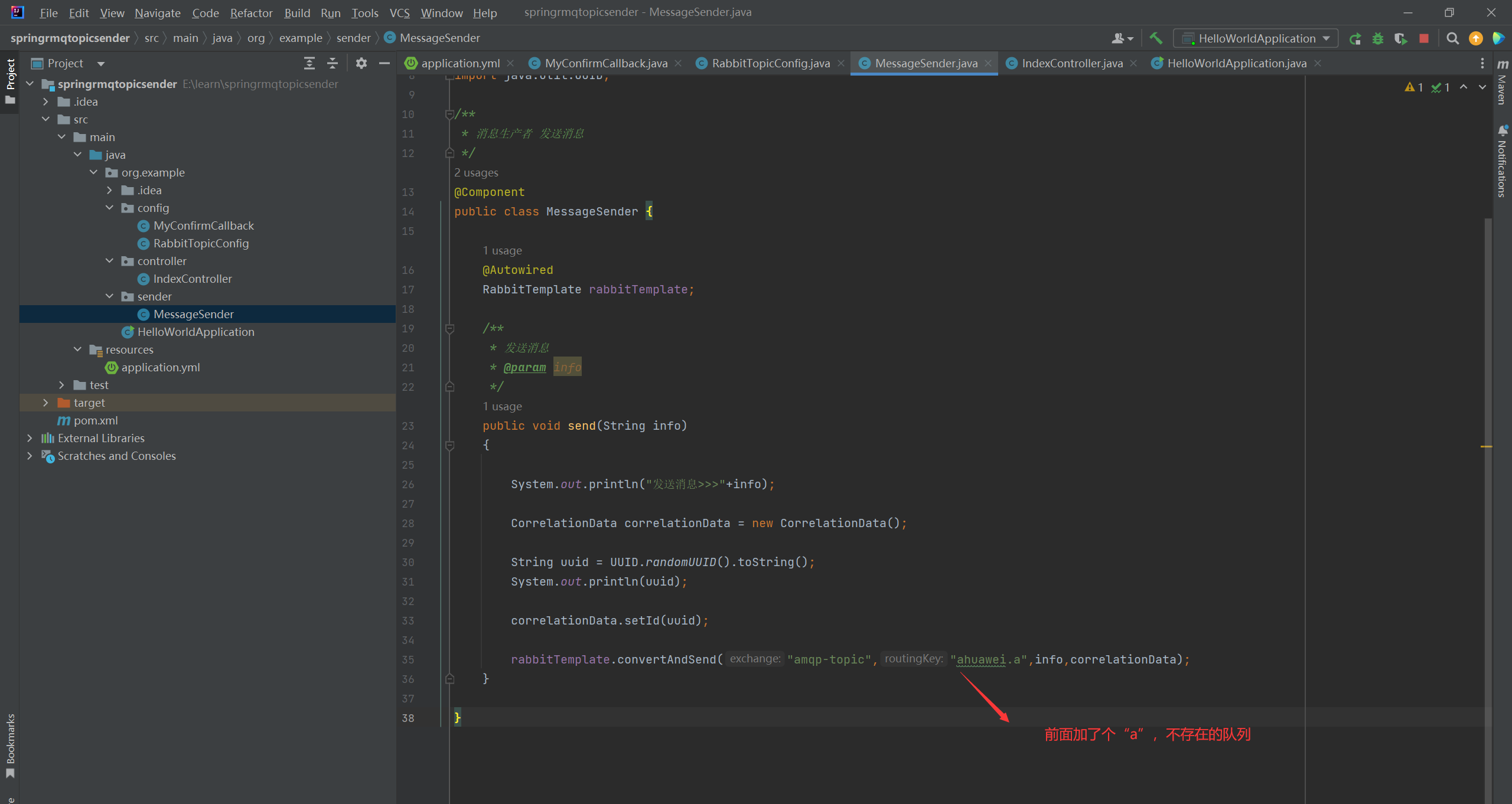Image resolution: width=1512 pixels, height=804 pixels.
Task: Collapse the config package node
Action: point(109,208)
